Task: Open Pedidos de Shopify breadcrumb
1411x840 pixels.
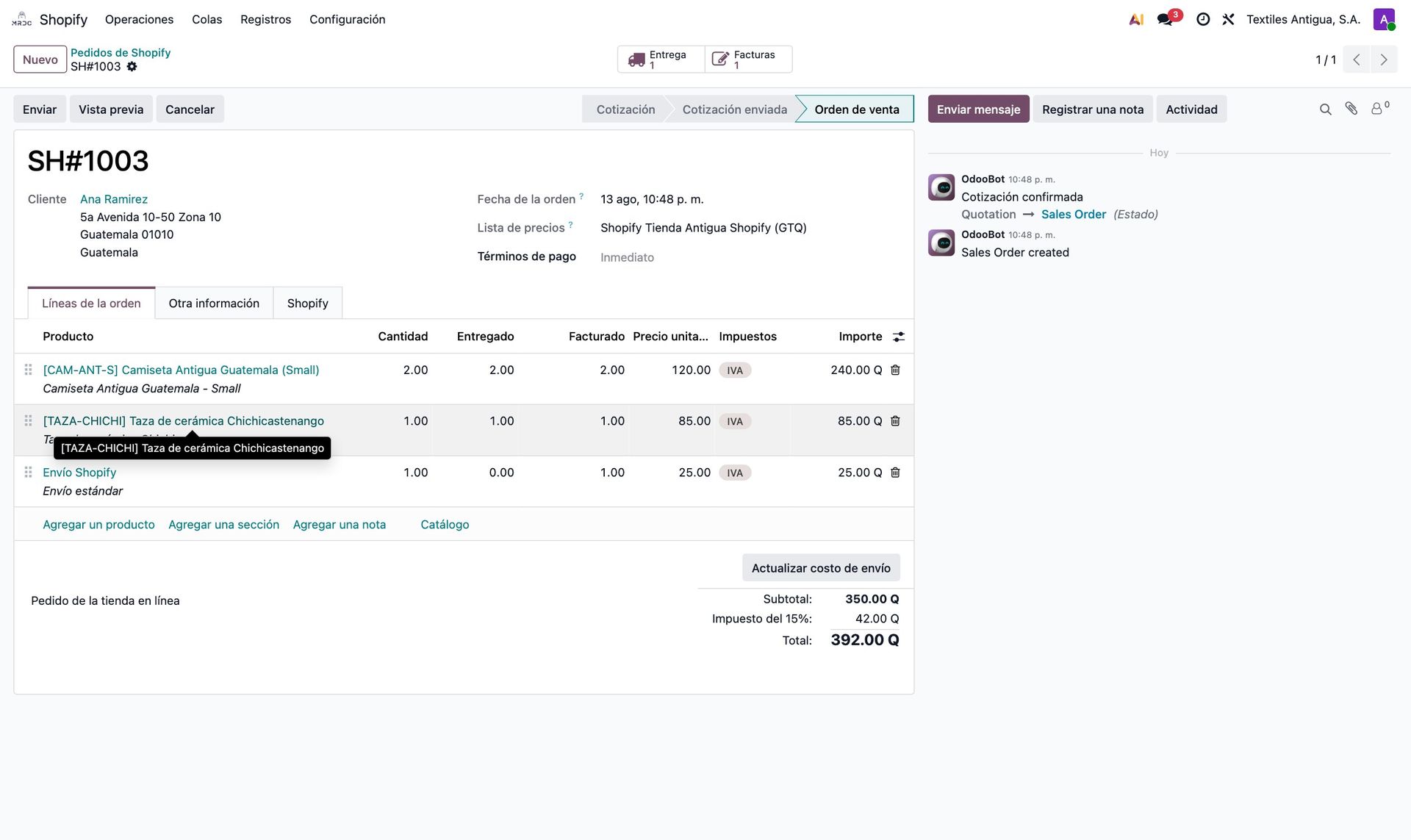Action: (121, 53)
